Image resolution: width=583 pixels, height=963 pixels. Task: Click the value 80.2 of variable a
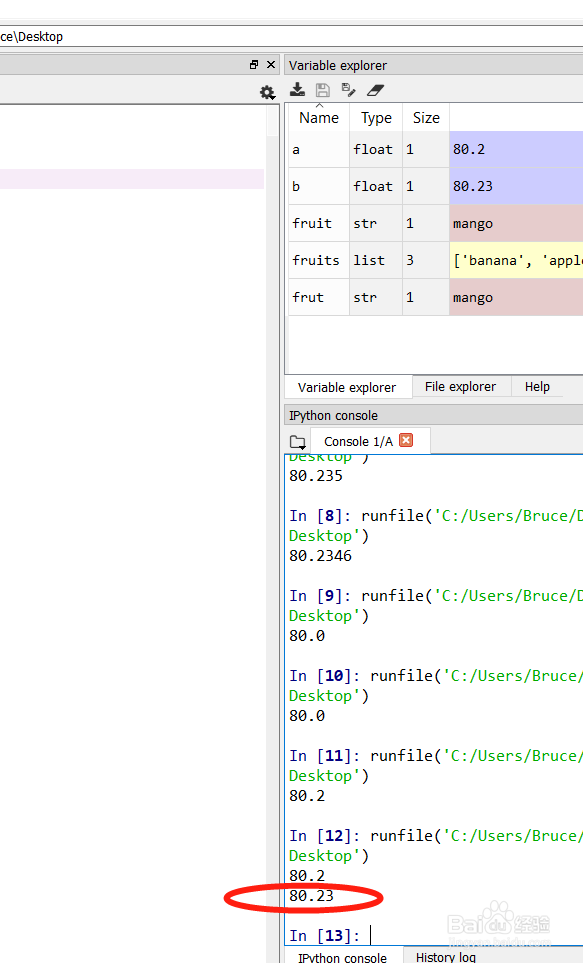point(516,149)
